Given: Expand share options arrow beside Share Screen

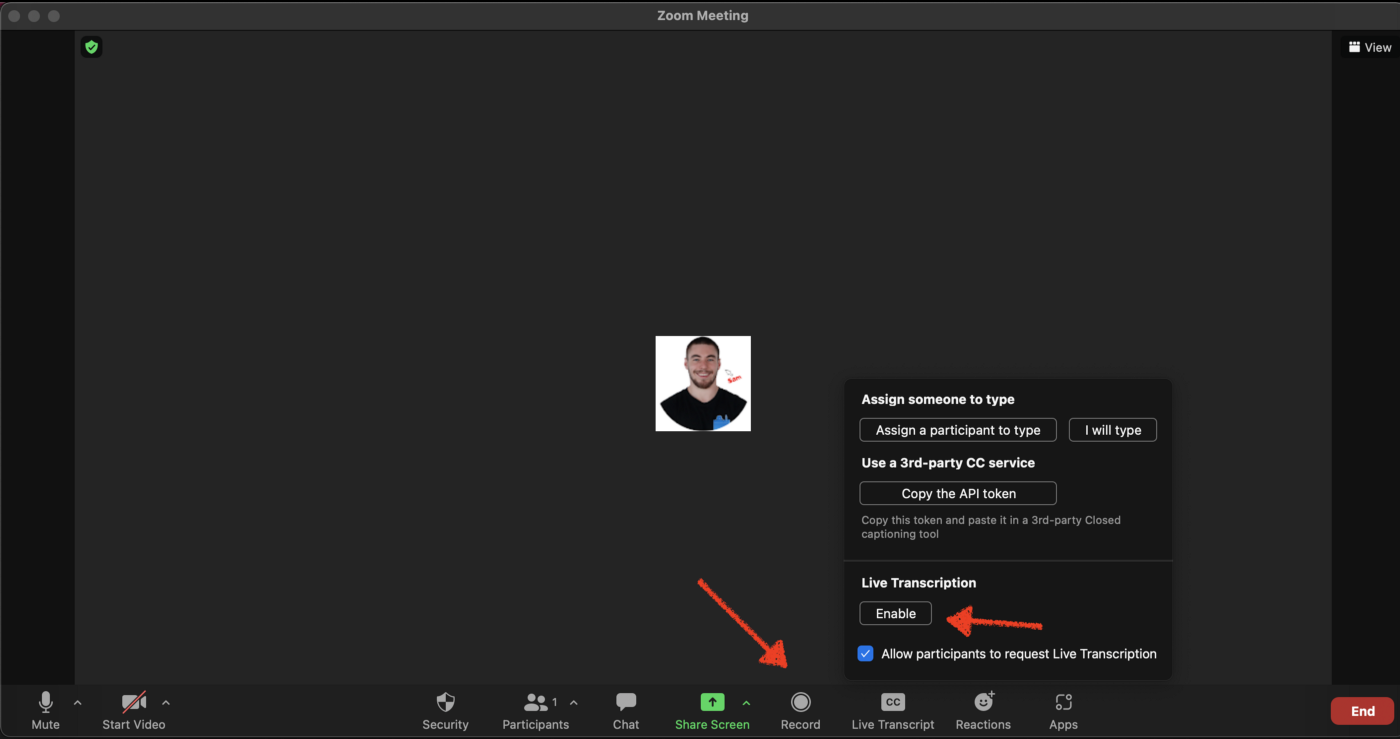Looking at the screenshot, I should (x=746, y=703).
